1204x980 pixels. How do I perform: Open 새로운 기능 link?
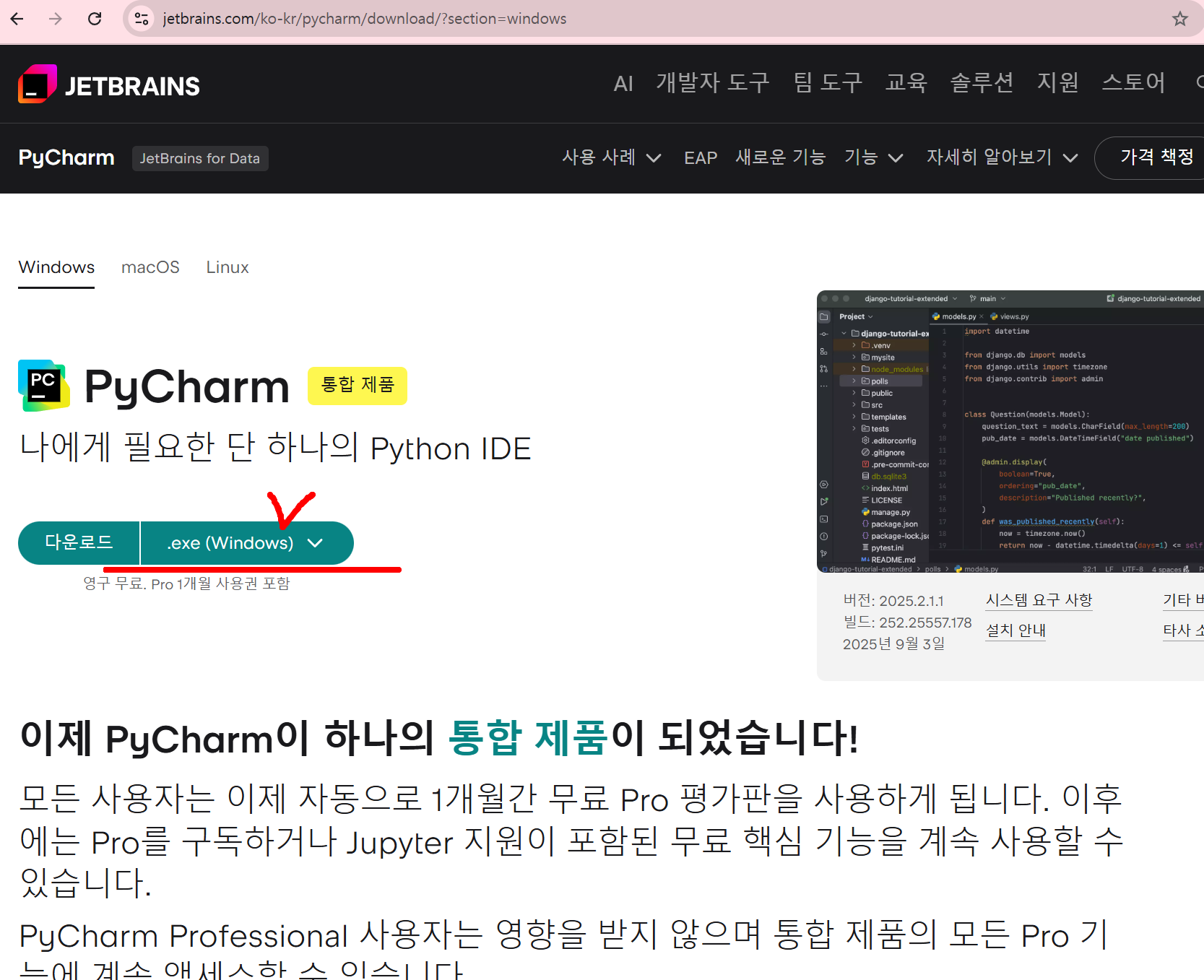click(x=780, y=157)
